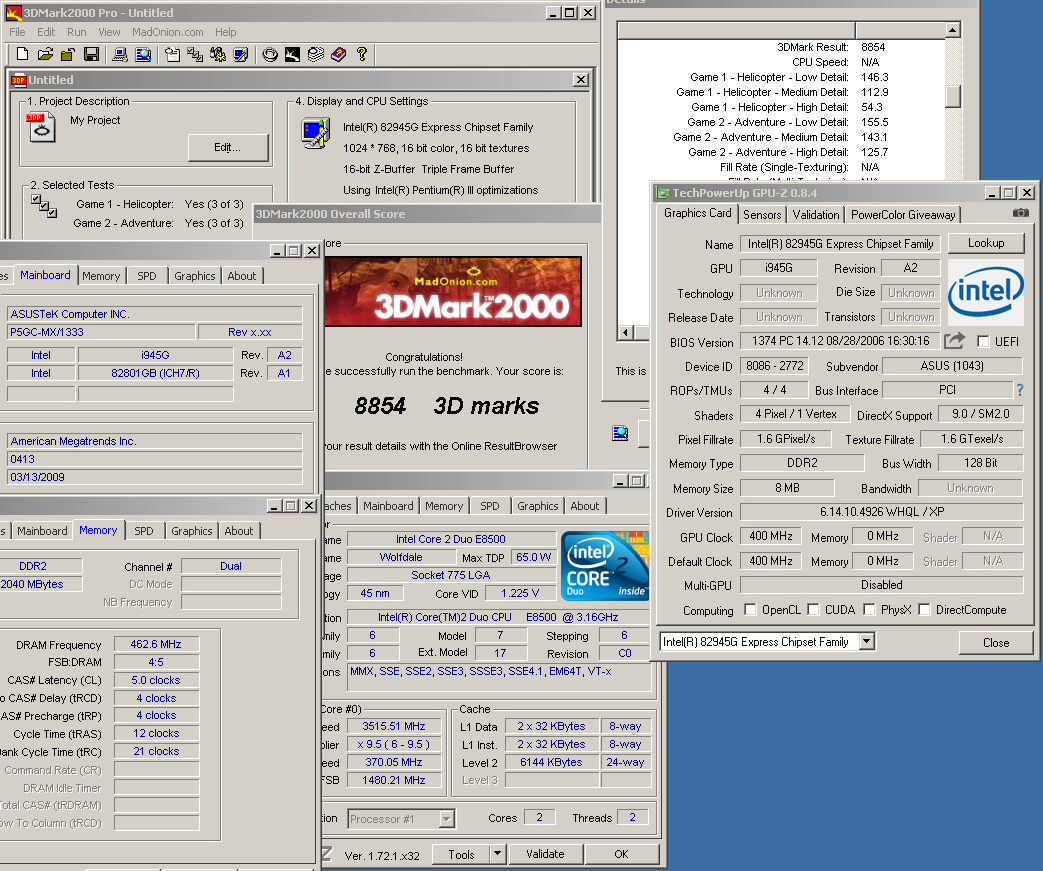Select the Graphics tab in the CPU-Z Memory window
This screenshot has height=871, width=1043.
pos(192,530)
